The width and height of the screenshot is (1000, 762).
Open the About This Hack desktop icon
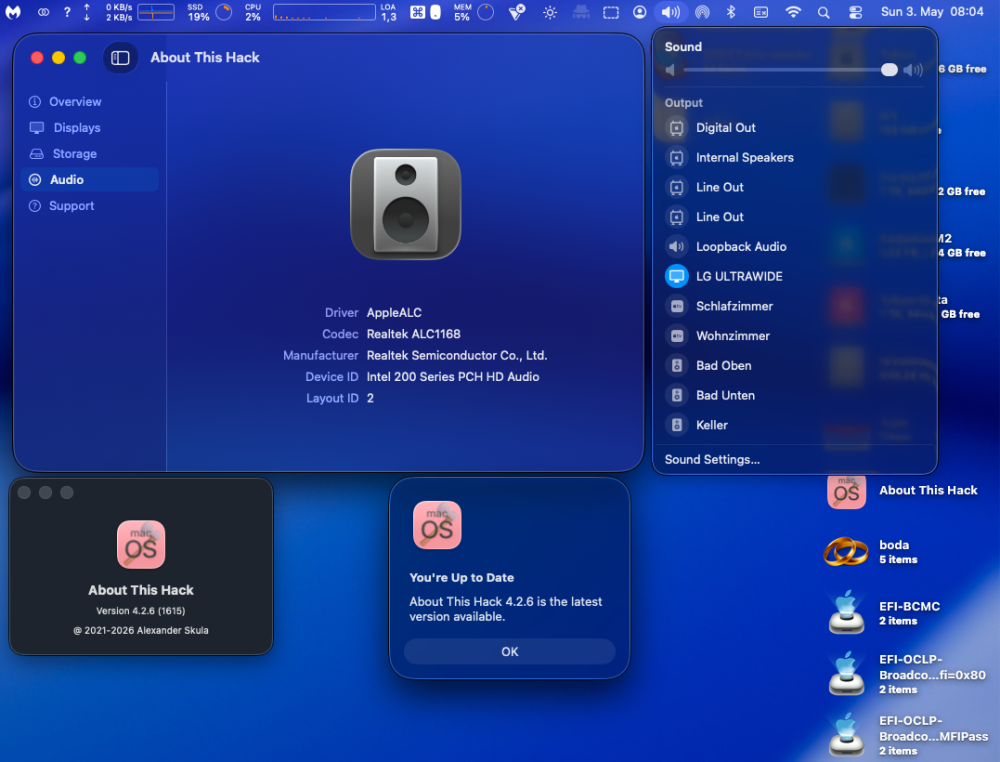click(x=846, y=491)
